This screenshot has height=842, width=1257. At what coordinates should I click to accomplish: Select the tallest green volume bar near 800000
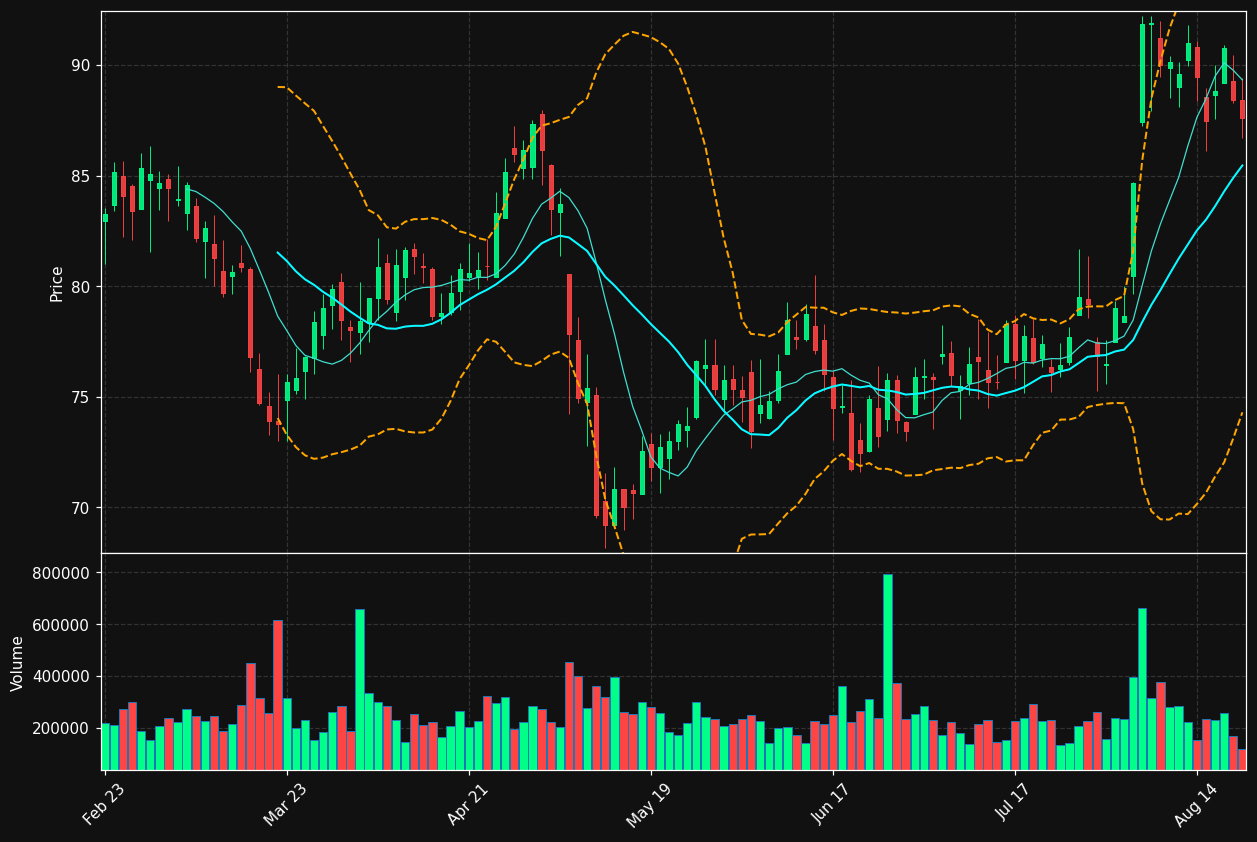pyautogui.click(x=887, y=672)
